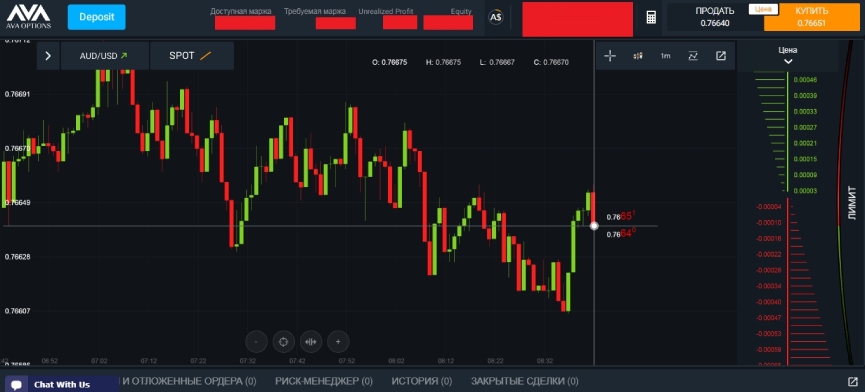The height and width of the screenshot is (392, 865).
Task: Recenter chart with target button
Action: tap(284, 342)
